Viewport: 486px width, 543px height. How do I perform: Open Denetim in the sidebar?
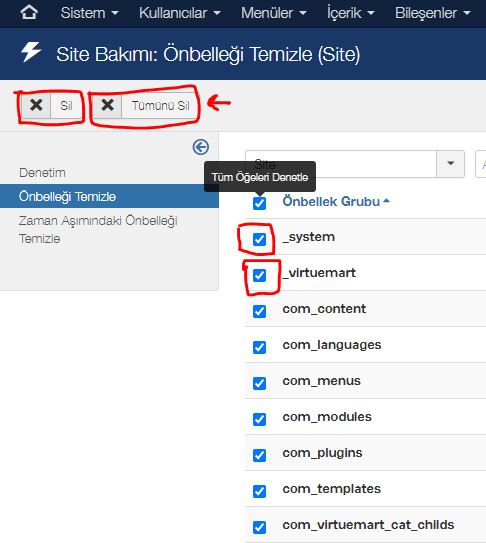click(42, 172)
